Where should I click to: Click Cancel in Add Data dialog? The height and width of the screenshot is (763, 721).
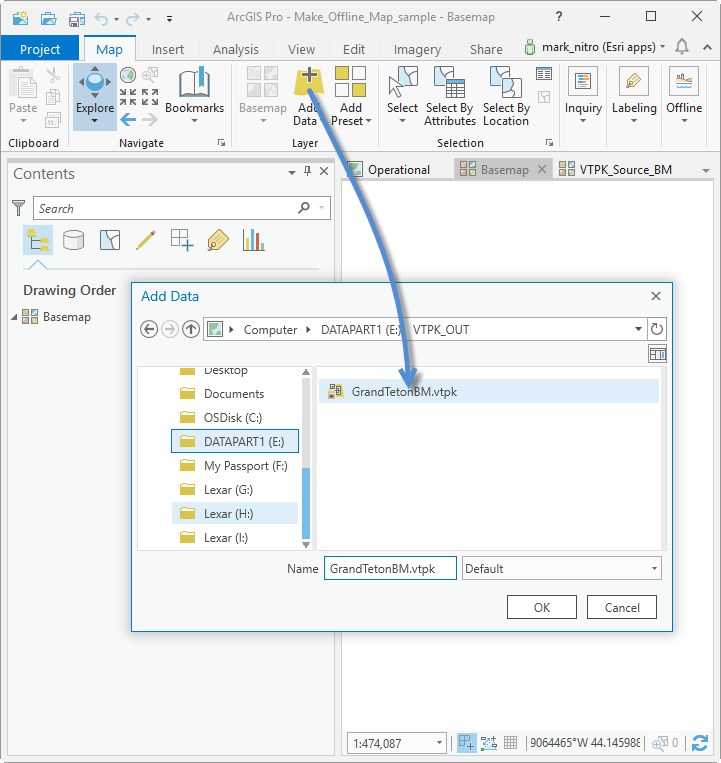pos(622,607)
